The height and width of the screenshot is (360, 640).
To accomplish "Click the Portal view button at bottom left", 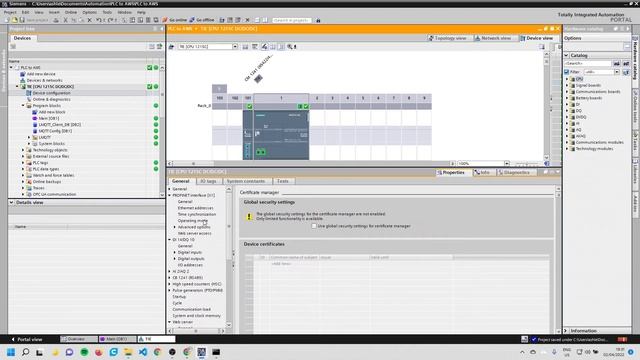I will pos(26,339).
